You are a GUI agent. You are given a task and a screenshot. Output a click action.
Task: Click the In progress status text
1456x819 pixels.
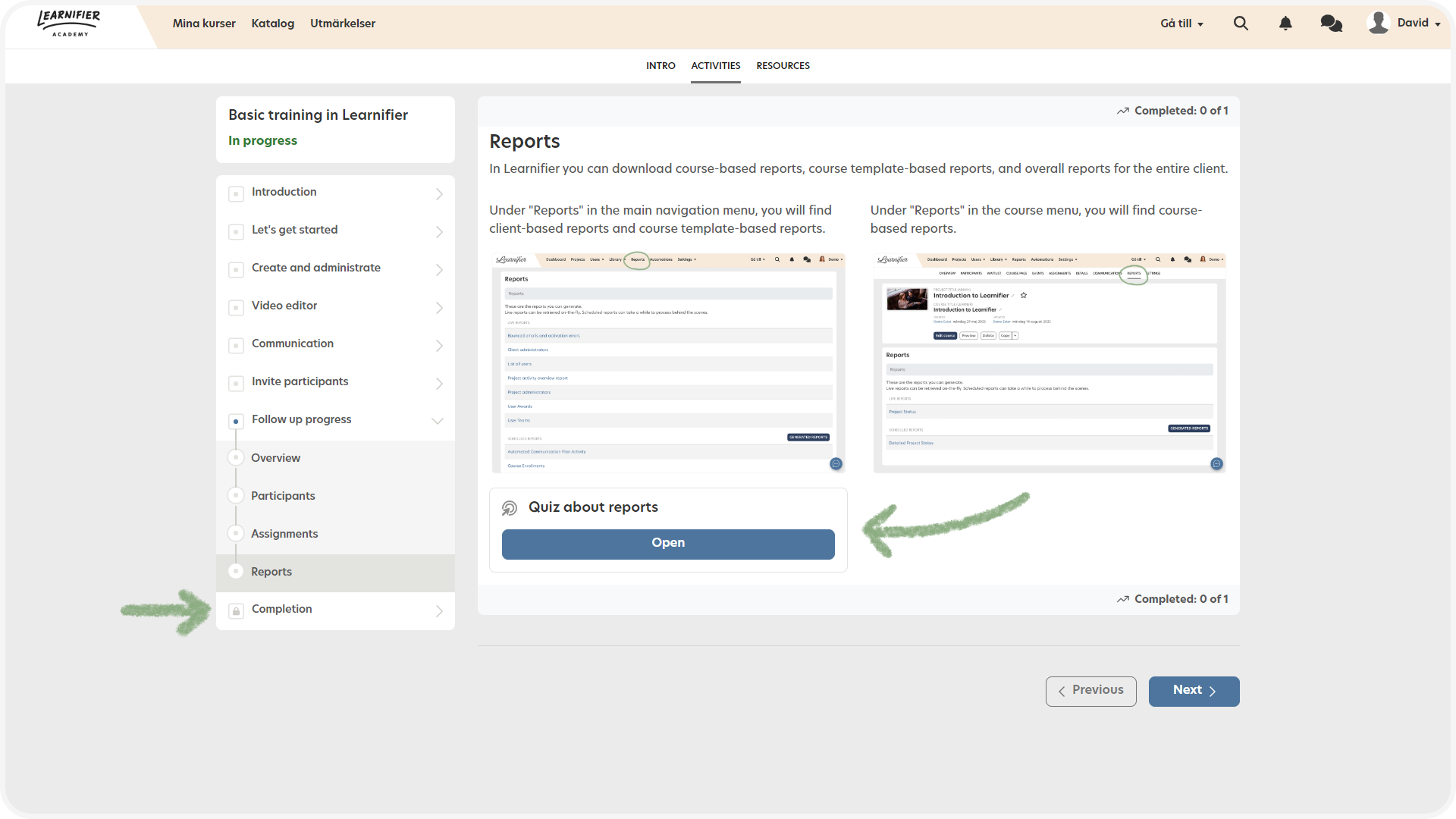tap(262, 141)
